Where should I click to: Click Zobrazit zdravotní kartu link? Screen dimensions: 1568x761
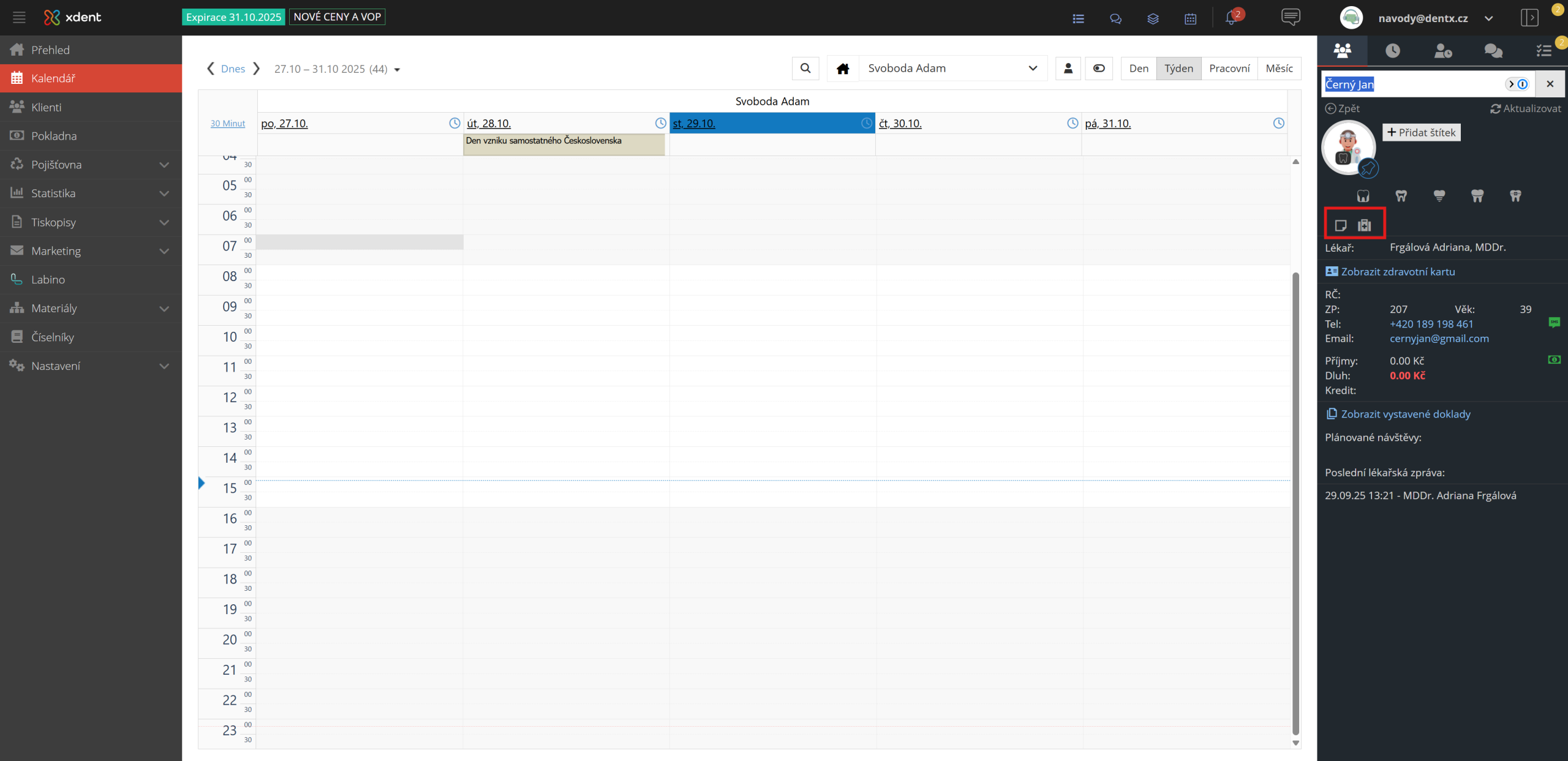(1397, 272)
